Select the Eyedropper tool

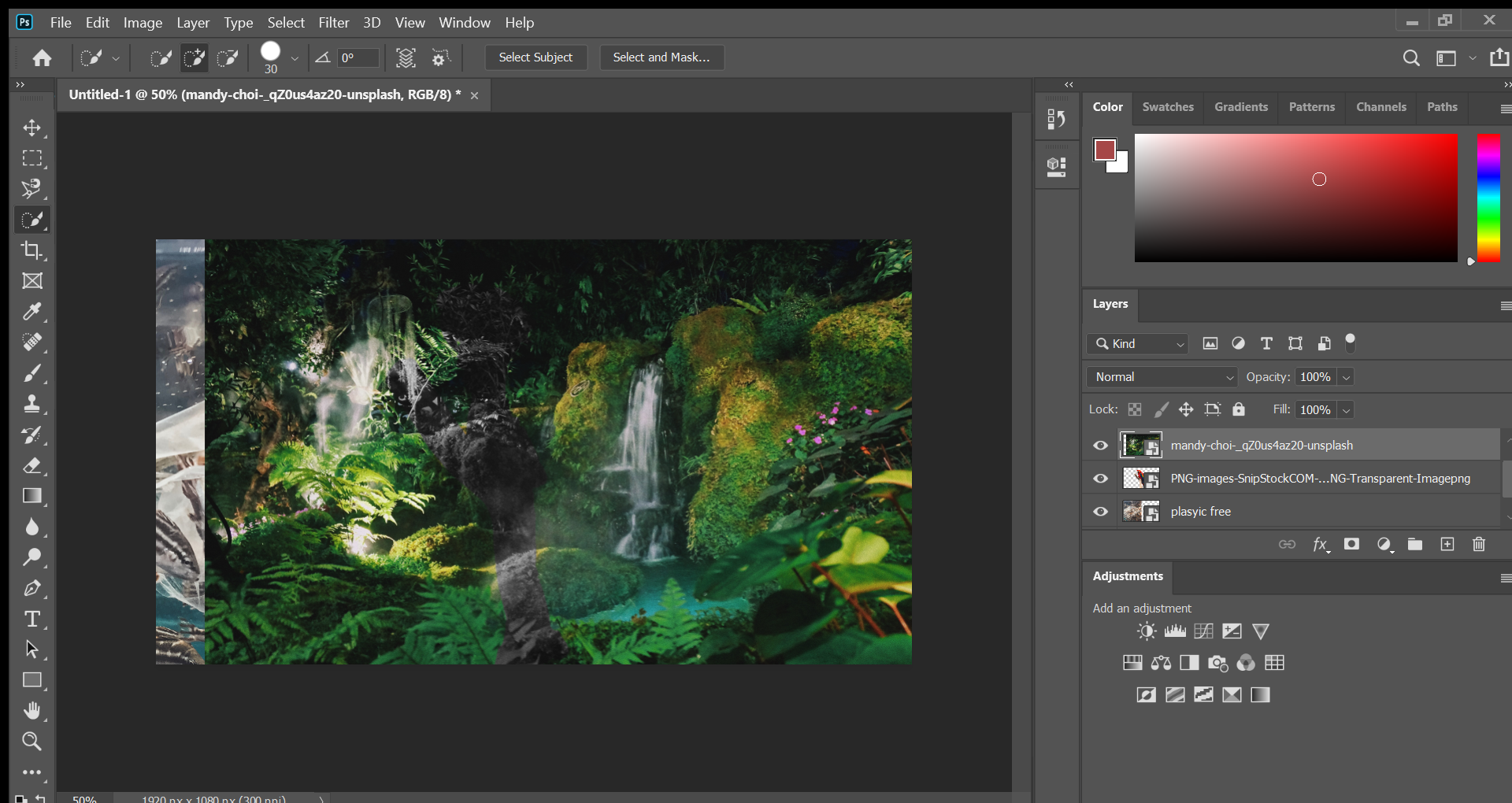point(31,312)
